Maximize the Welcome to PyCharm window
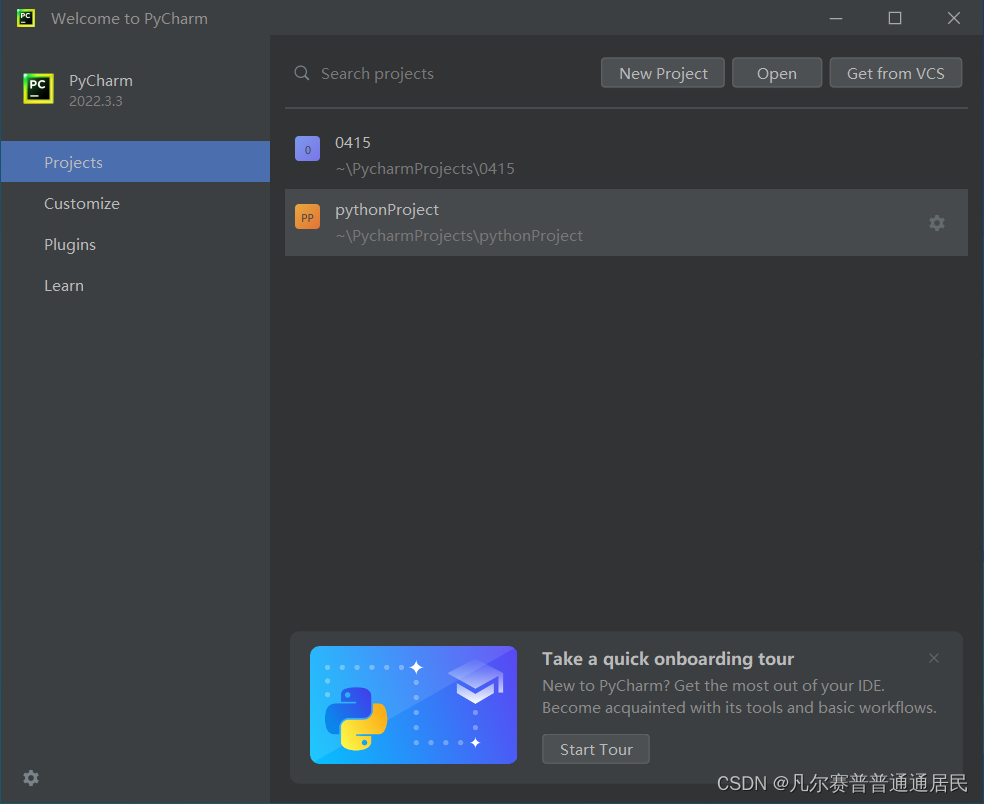Screen dimensions: 984x804 point(895,18)
